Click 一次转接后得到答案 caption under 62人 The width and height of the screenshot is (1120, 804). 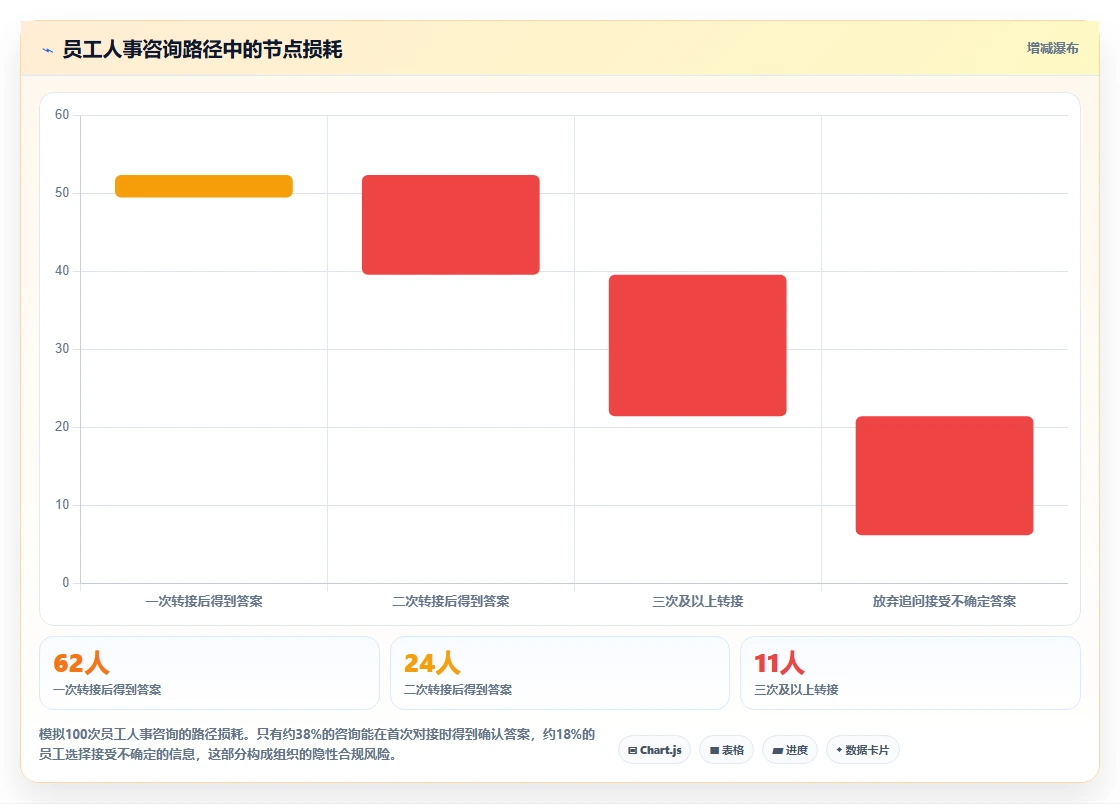pyautogui.click(x=107, y=690)
